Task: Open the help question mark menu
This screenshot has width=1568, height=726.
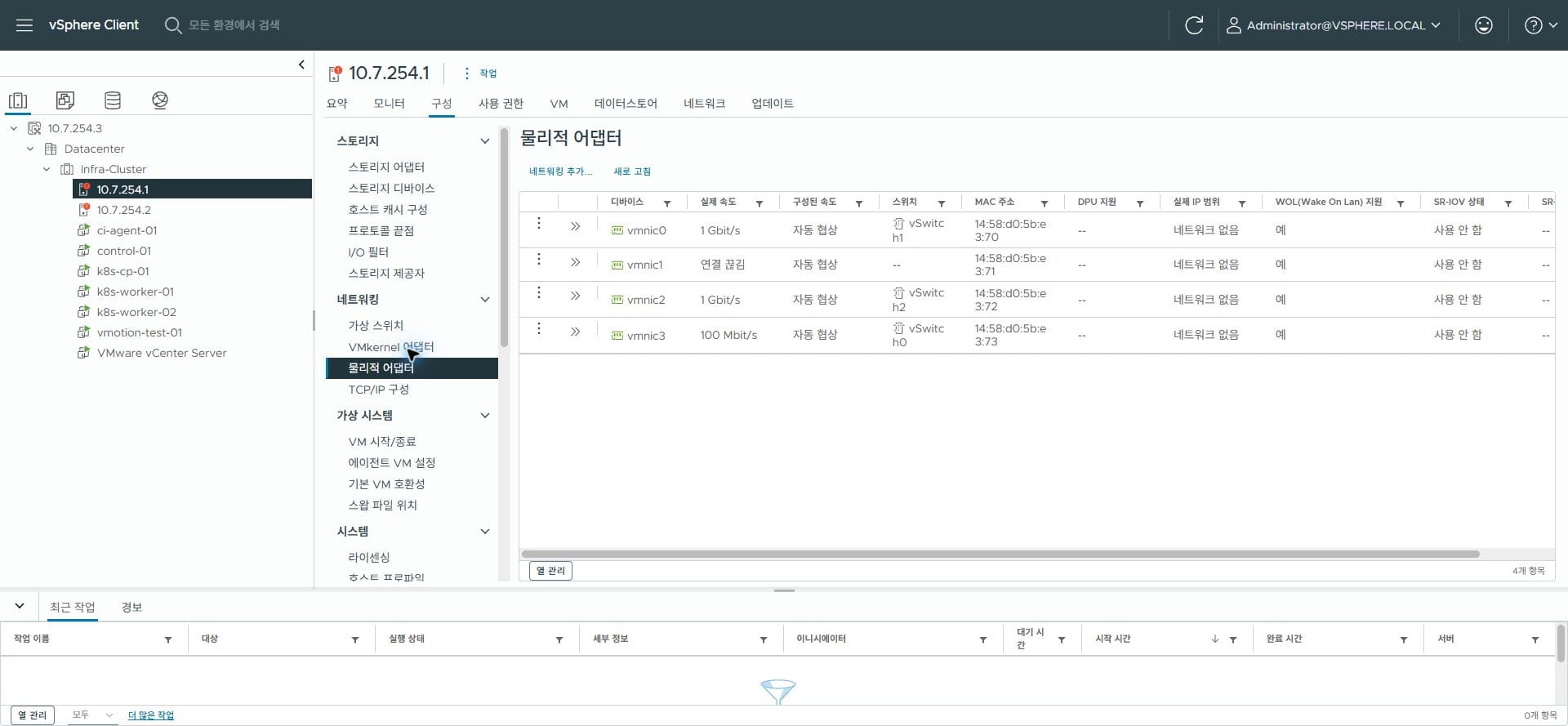Action: click(1541, 25)
